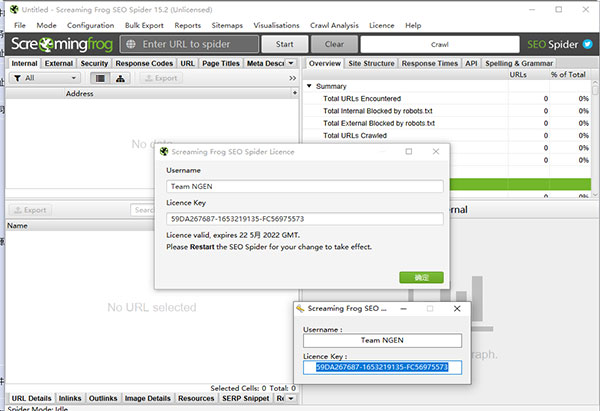
Task: Click the frog icon in main title bar
Action: tap(14, 10)
